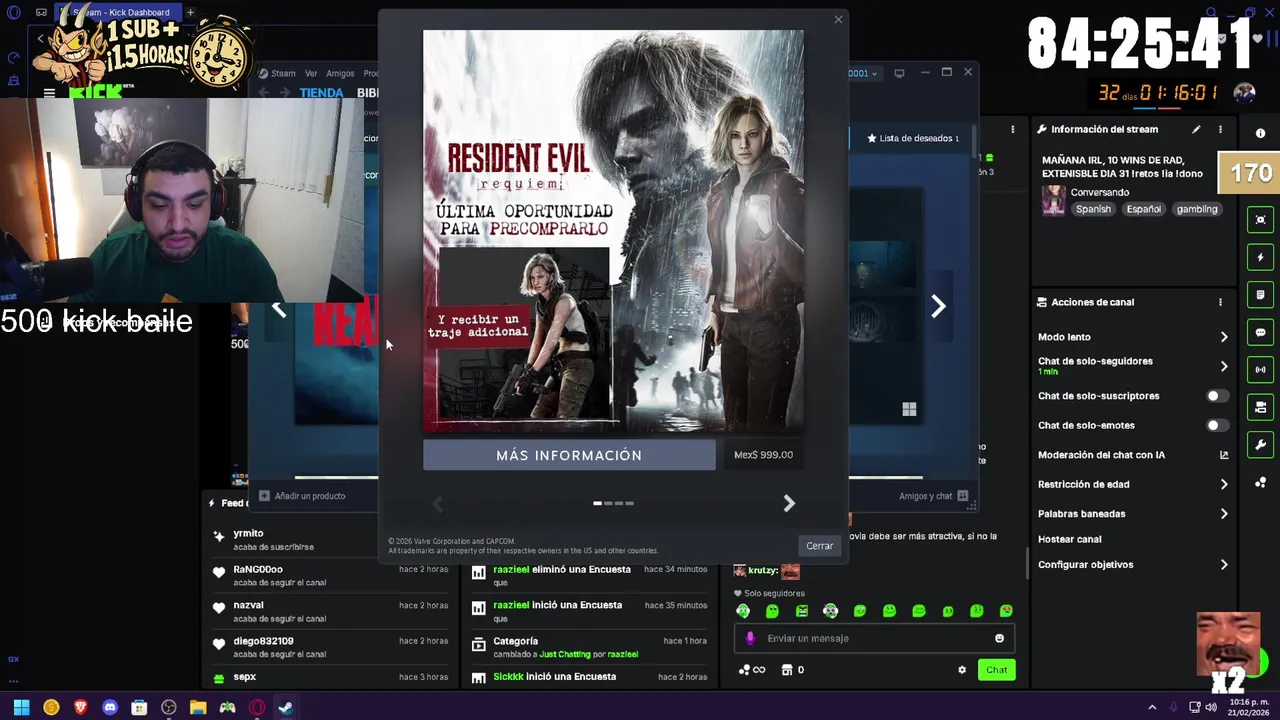
Task: Open Steam from the taskbar
Action: coord(286,707)
